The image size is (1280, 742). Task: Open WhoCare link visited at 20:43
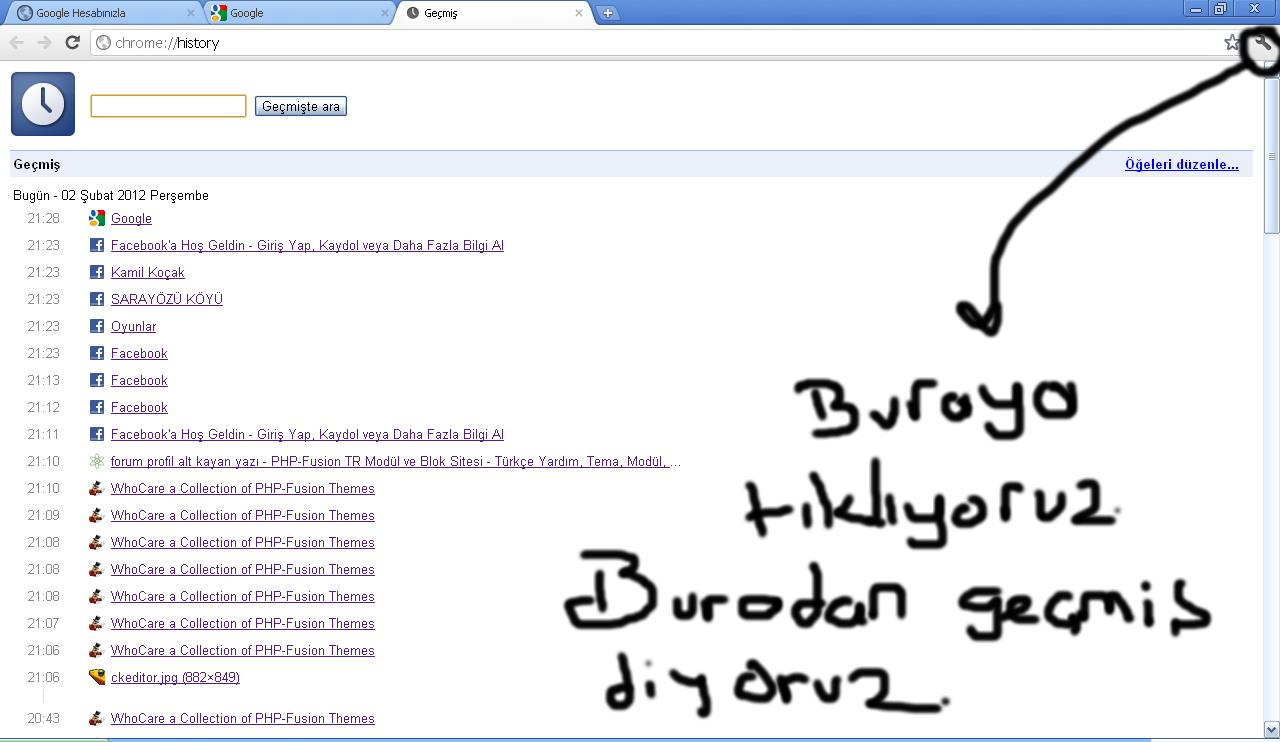pyautogui.click(x=243, y=718)
